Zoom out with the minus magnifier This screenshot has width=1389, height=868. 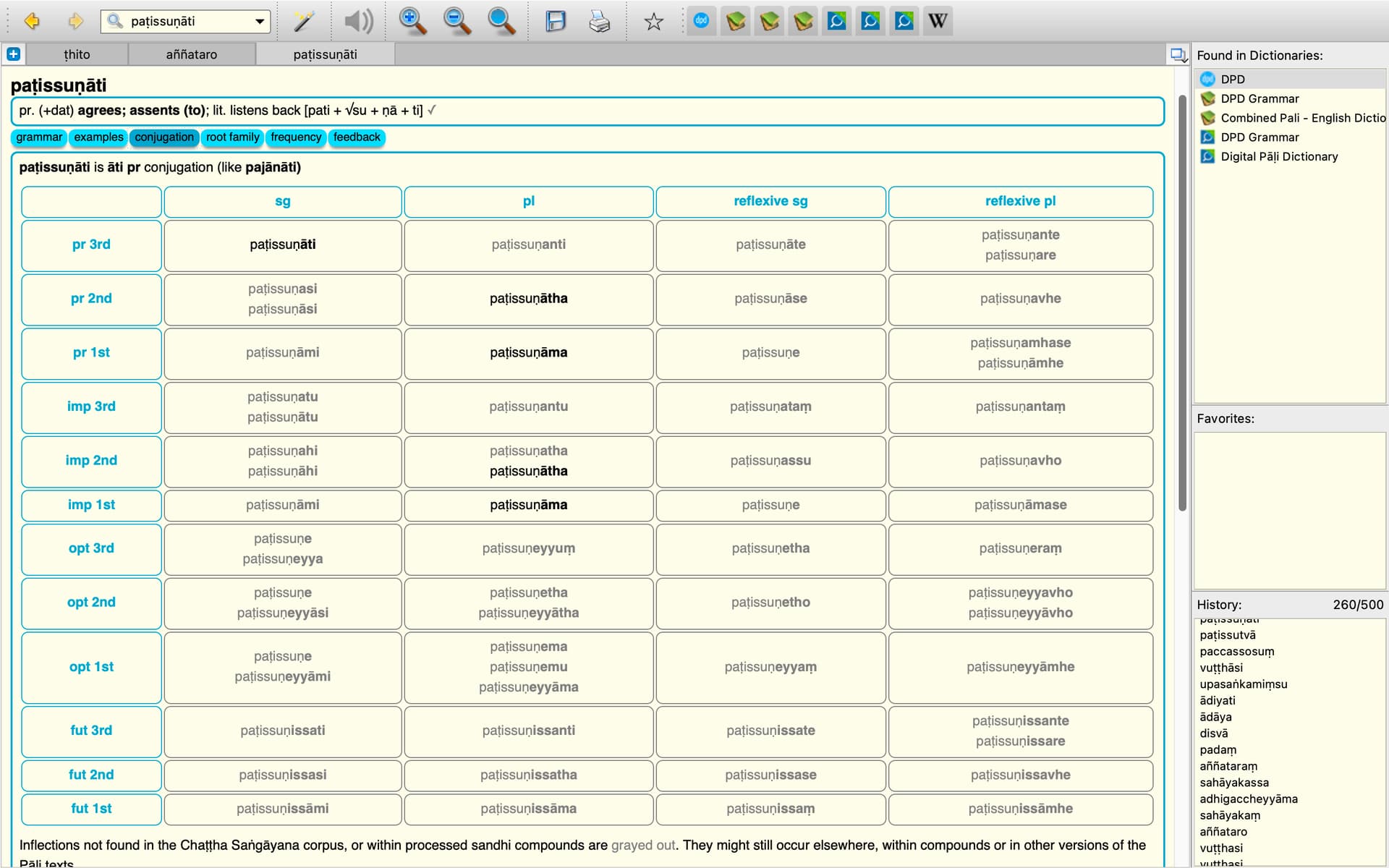click(x=457, y=21)
